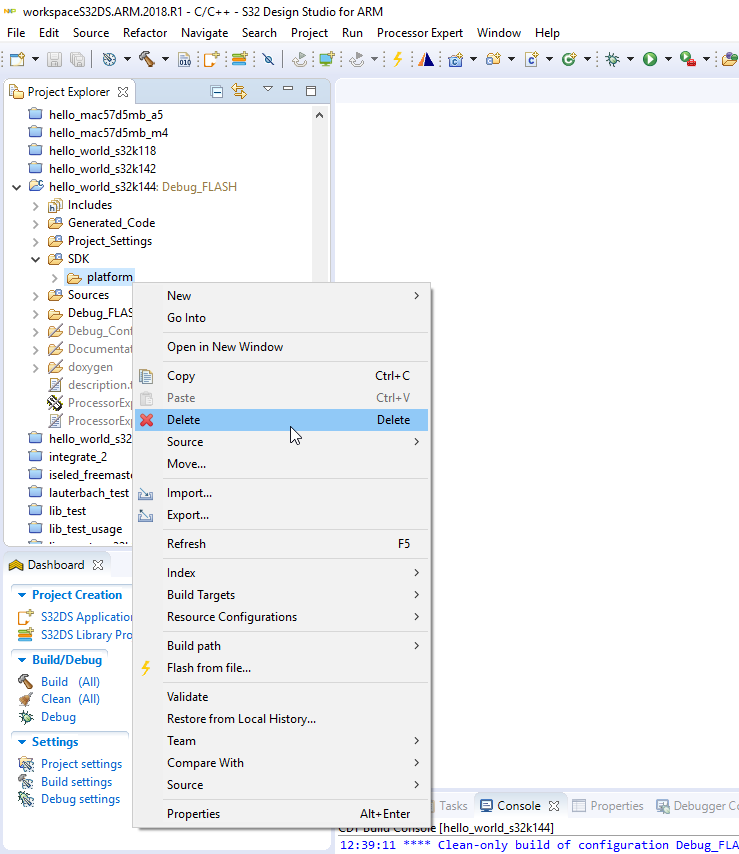The image size is (739, 854).
Task: Click the new source folder toolbar icon
Action: [x=493, y=59]
